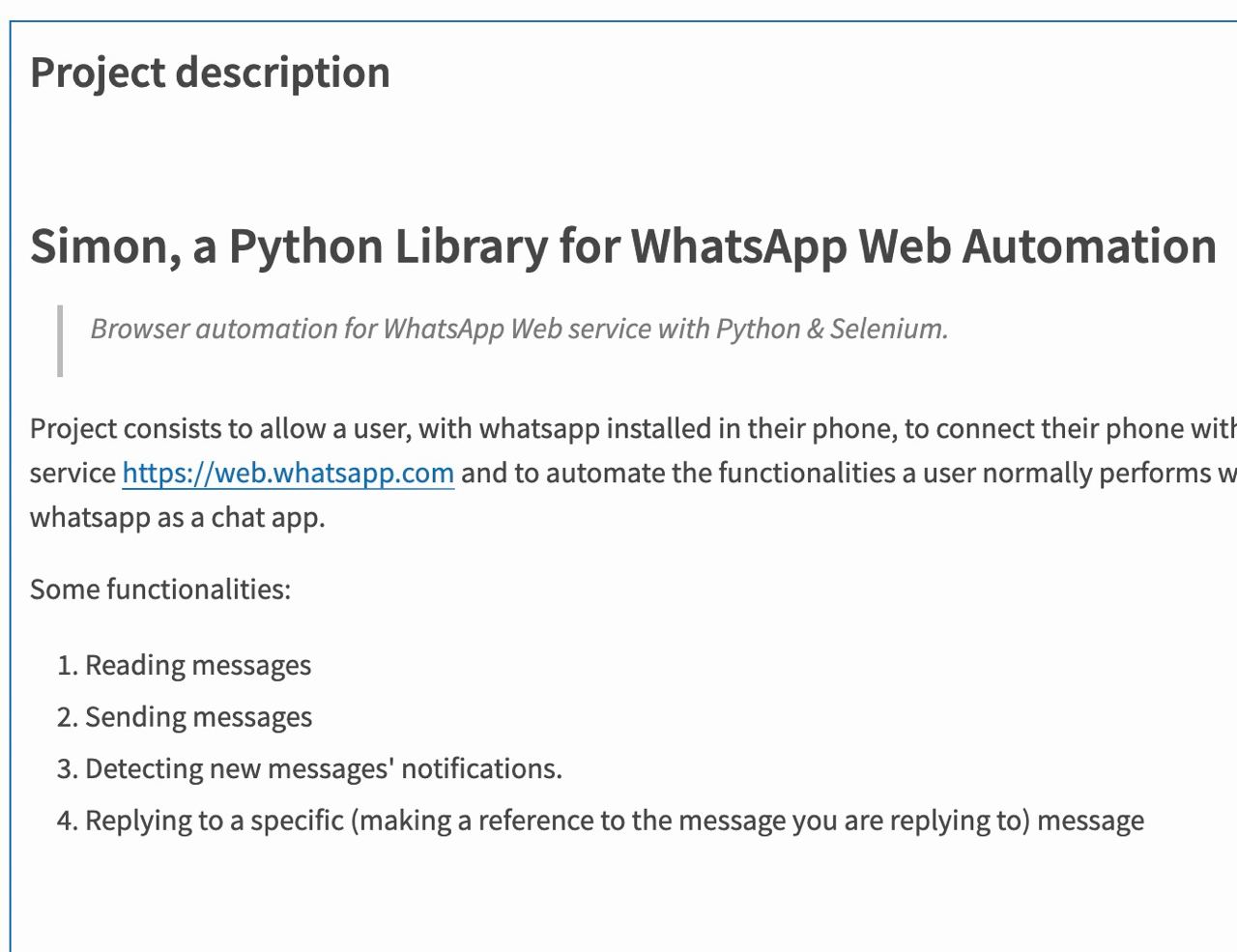1237x952 pixels.
Task: Click the 'Project consists to allow a user' paragraph
Action: pyautogui.click(x=633, y=473)
